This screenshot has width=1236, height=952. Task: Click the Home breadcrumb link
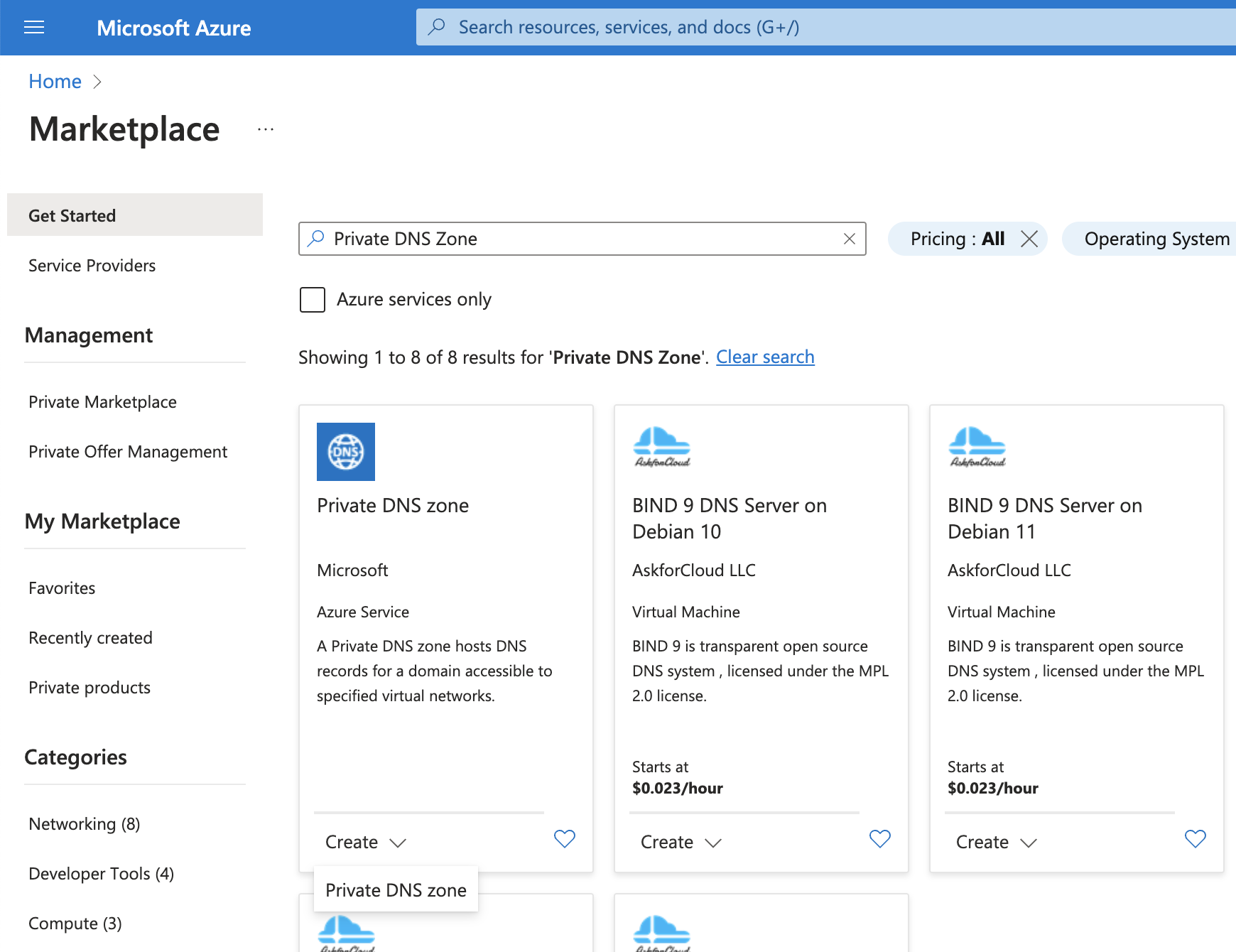point(55,82)
